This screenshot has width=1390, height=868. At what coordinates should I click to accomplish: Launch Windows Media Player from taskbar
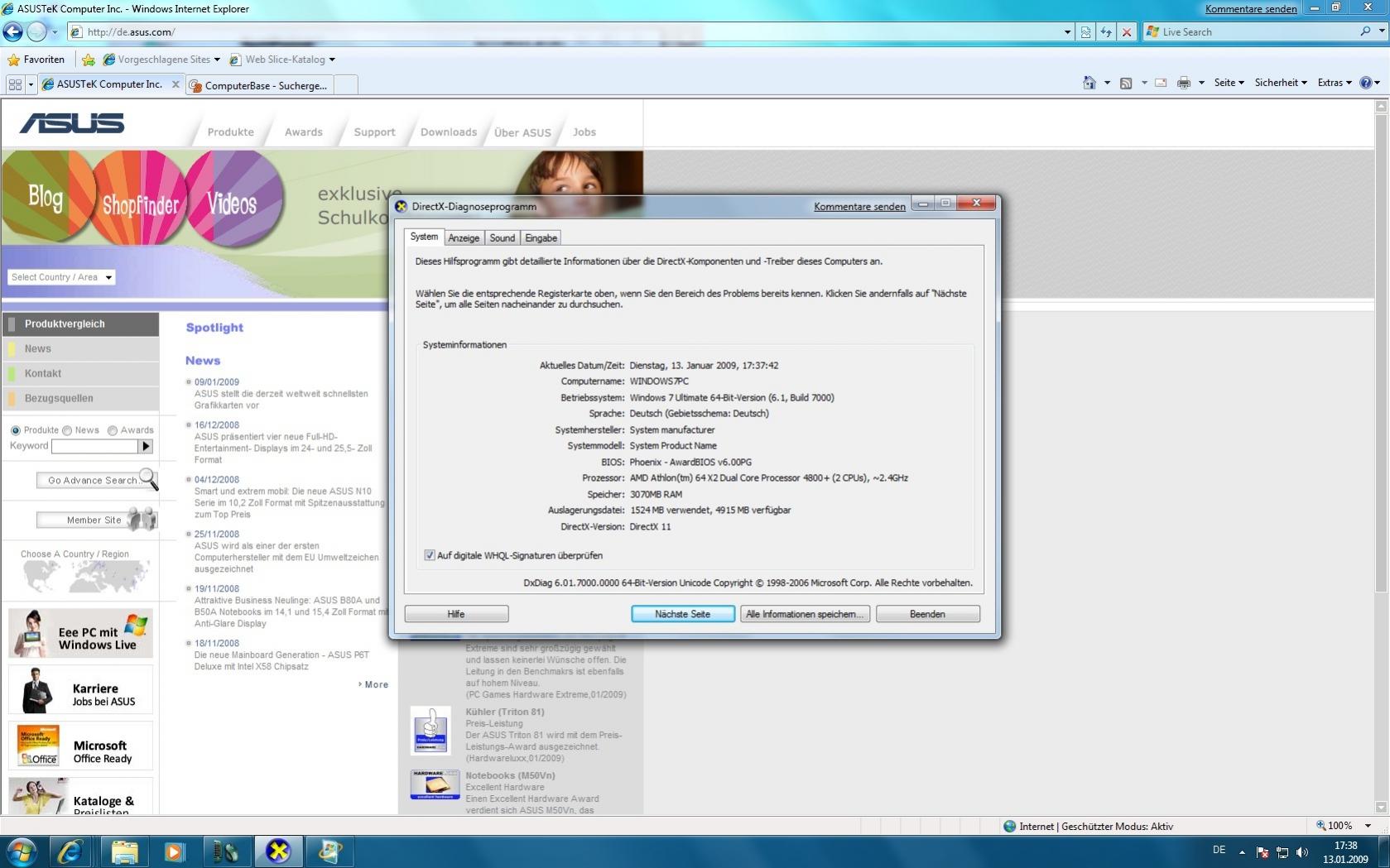[x=175, y=851]
